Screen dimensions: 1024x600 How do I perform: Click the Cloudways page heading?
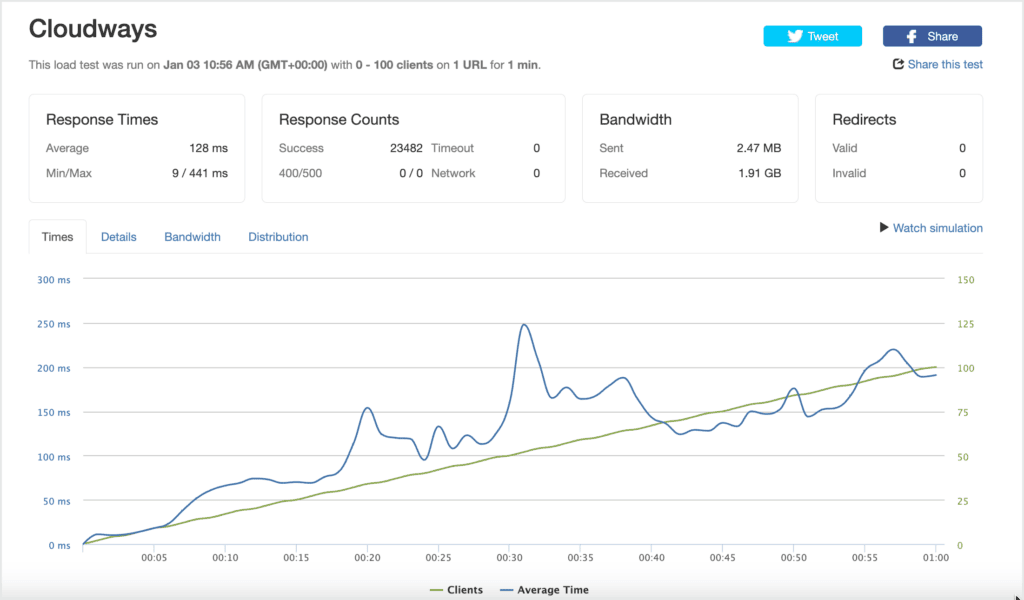click(93, 29)
